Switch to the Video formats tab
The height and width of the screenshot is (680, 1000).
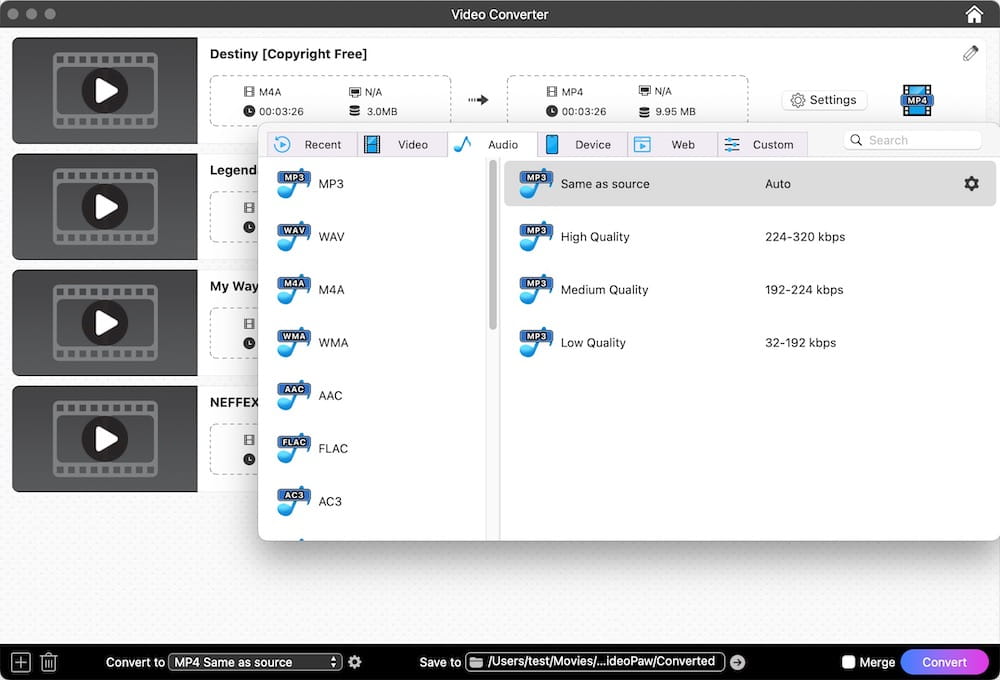(401, 144)
